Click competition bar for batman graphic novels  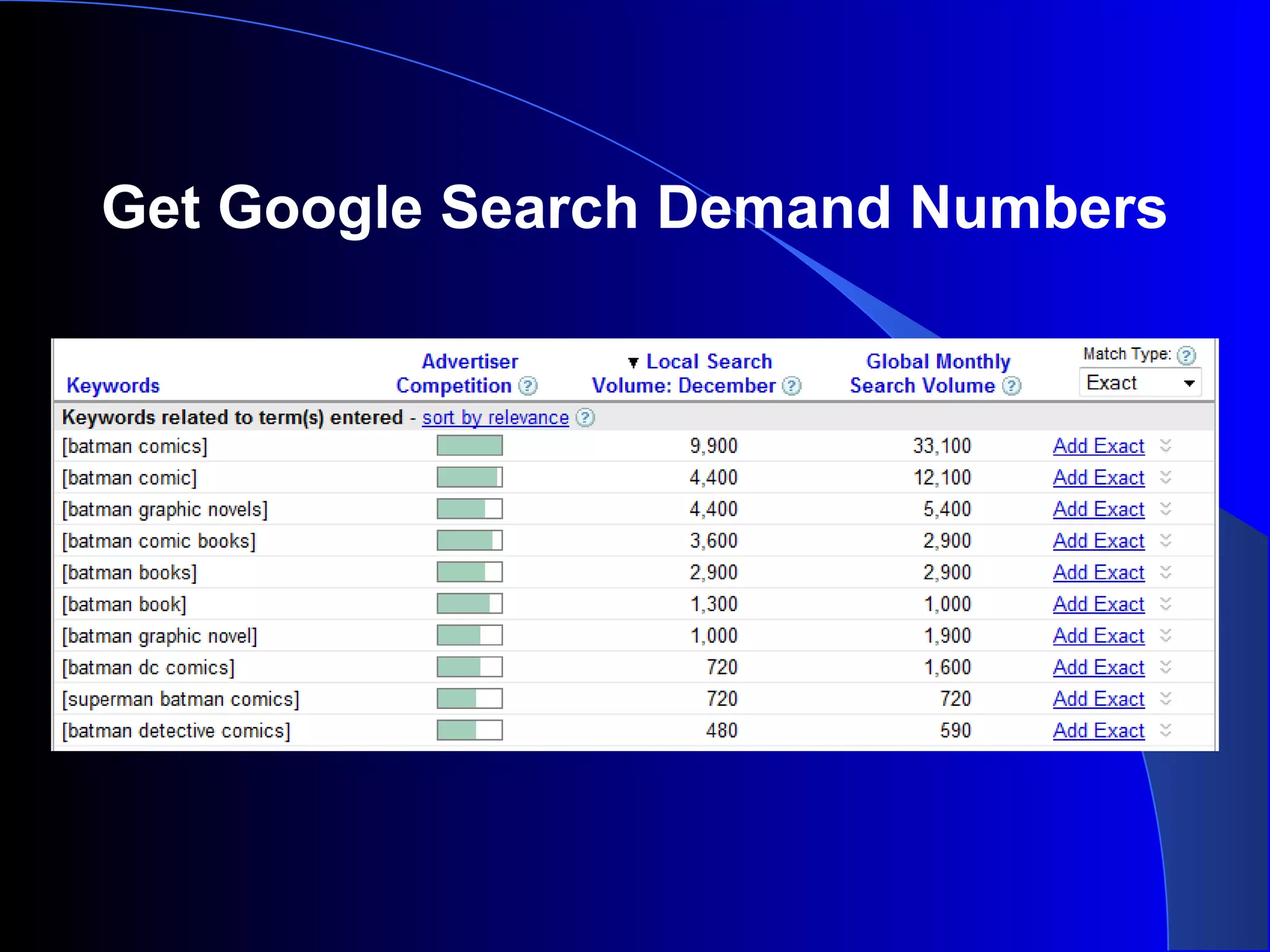coord(469,509)
